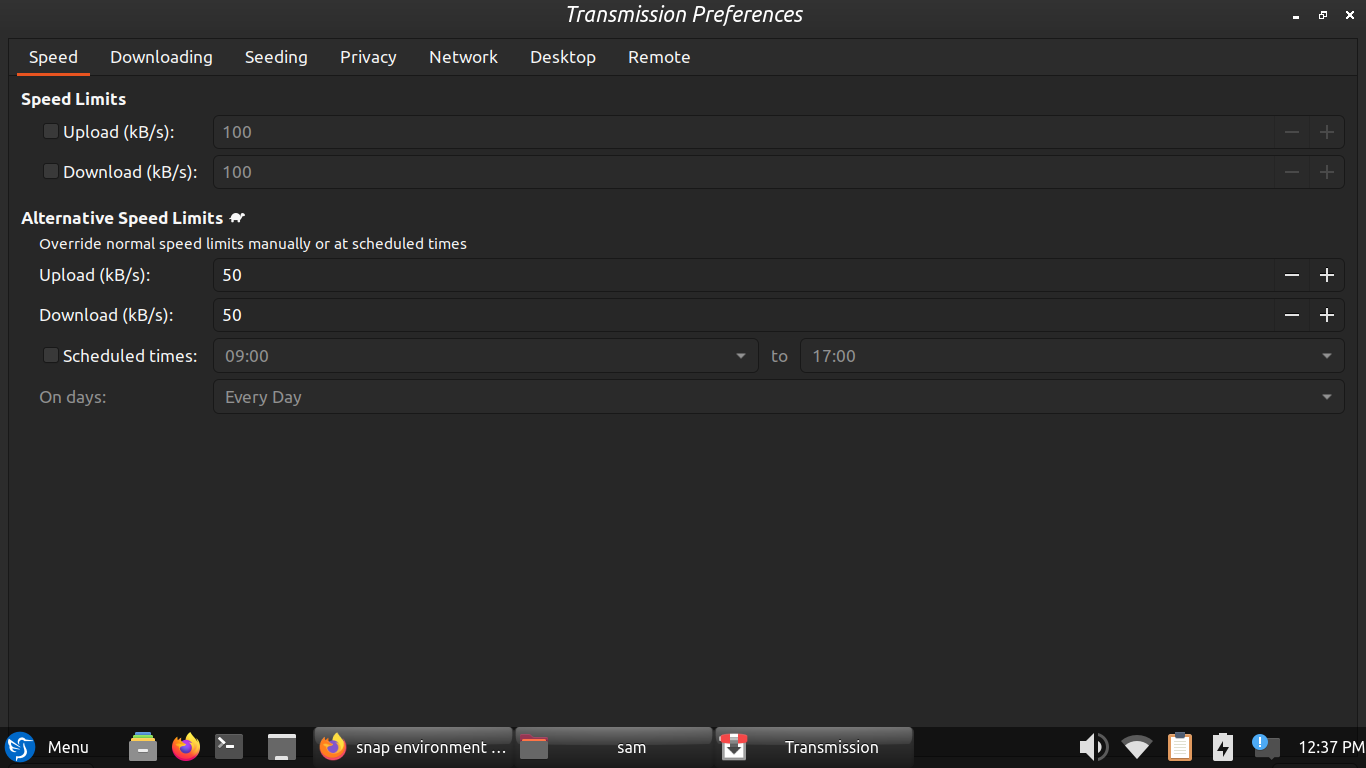Enable the Download speed limit checkbox
1366x768 pixels.
coord(50,171)
